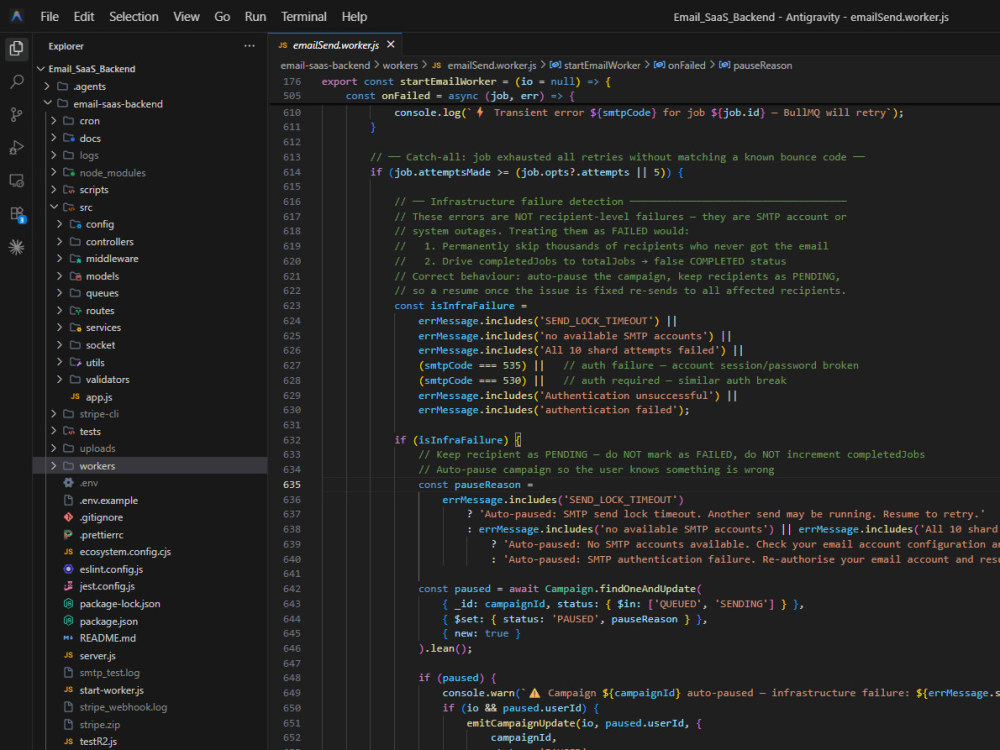Open the Edit menu
The width and height of the screenshot is (1000, 750).
click(x=84, y=17)
